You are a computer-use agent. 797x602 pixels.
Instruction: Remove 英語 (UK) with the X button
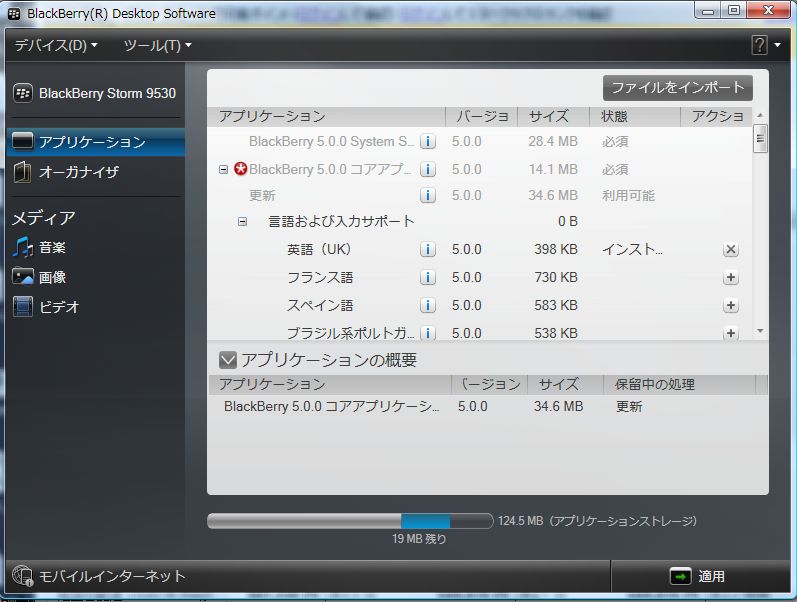730,249
